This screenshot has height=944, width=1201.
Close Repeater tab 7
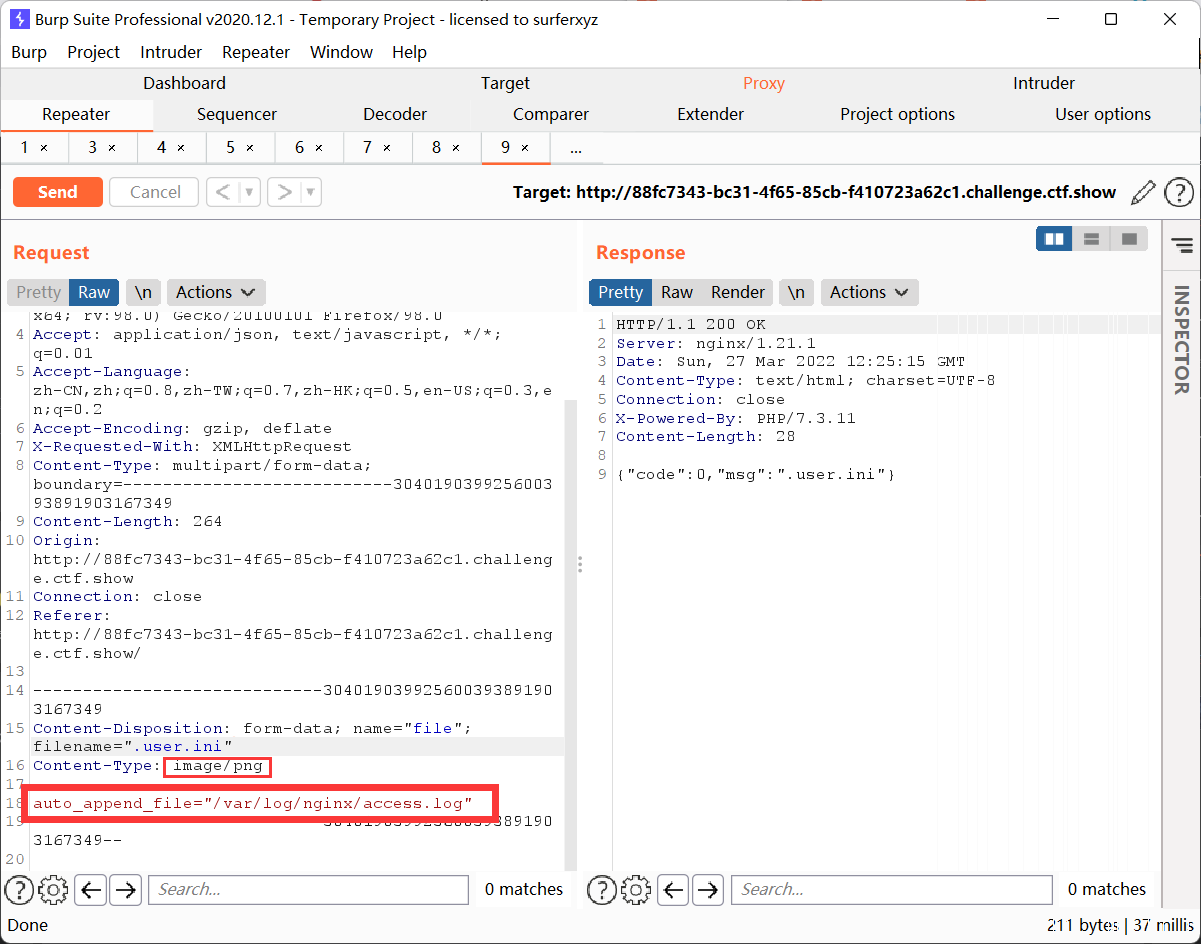coord(387,148)
